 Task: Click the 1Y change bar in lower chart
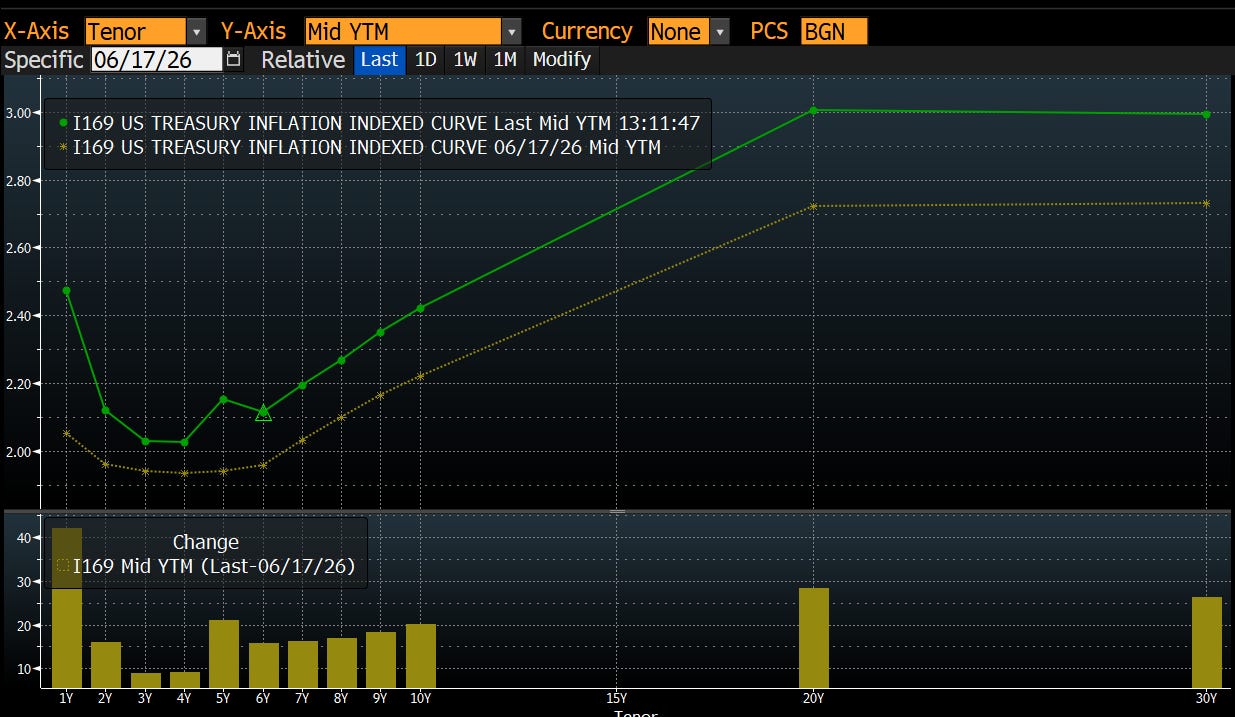67,608
